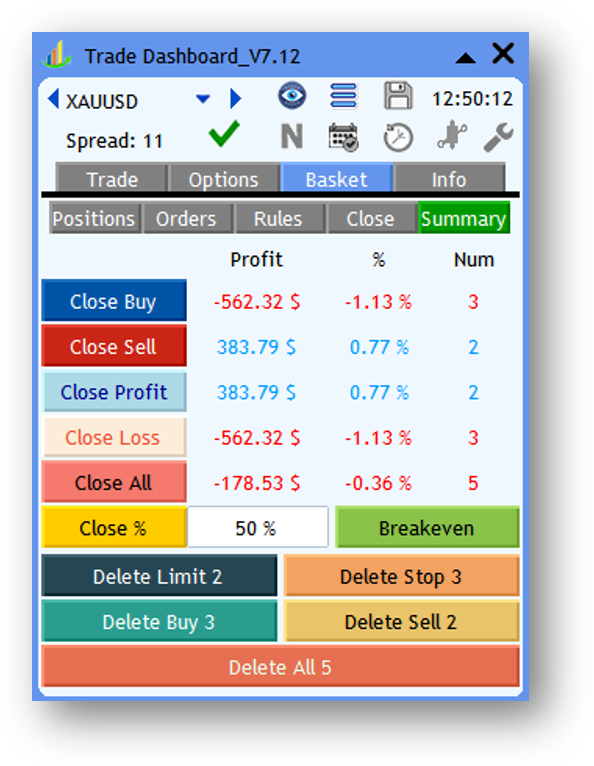
Task: Click the Delete Limit 2 button
Action: 159,575
